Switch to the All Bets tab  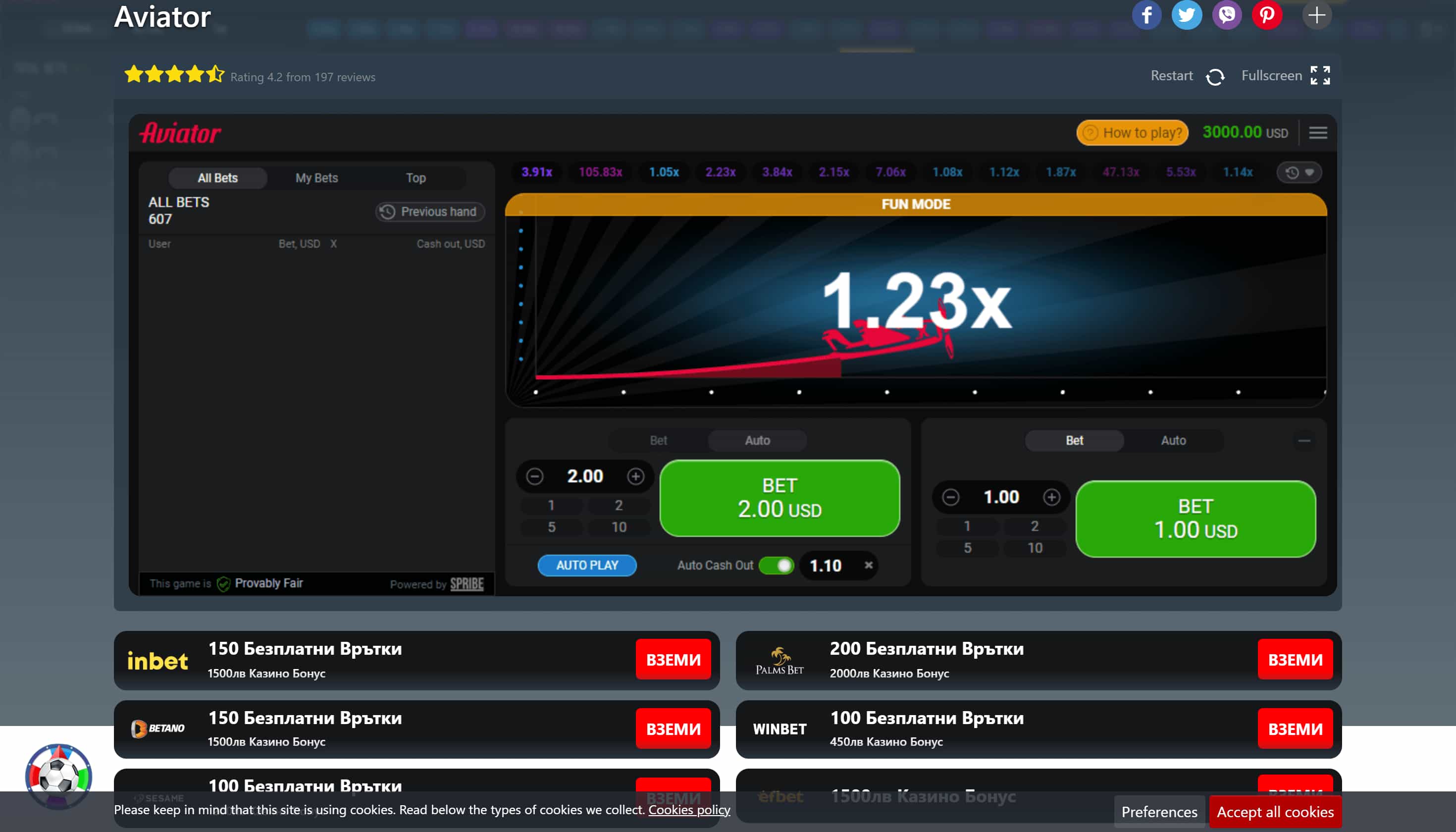[x=218, y=178]
